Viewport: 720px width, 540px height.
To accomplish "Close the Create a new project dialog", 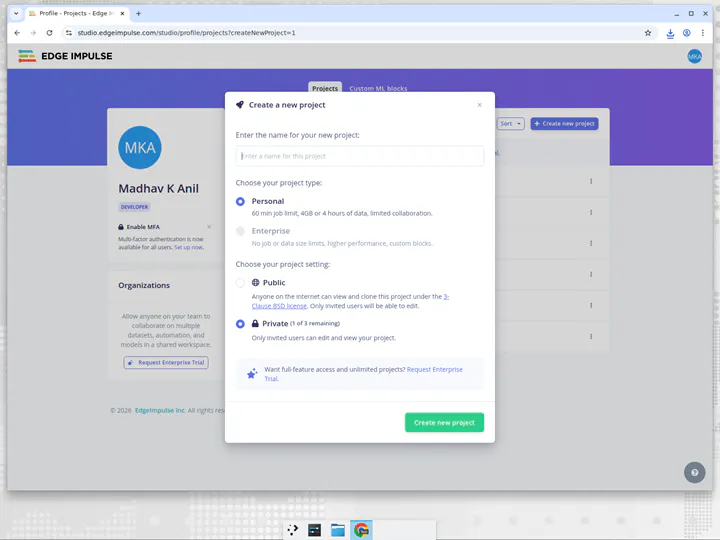I will coord(479,105).
